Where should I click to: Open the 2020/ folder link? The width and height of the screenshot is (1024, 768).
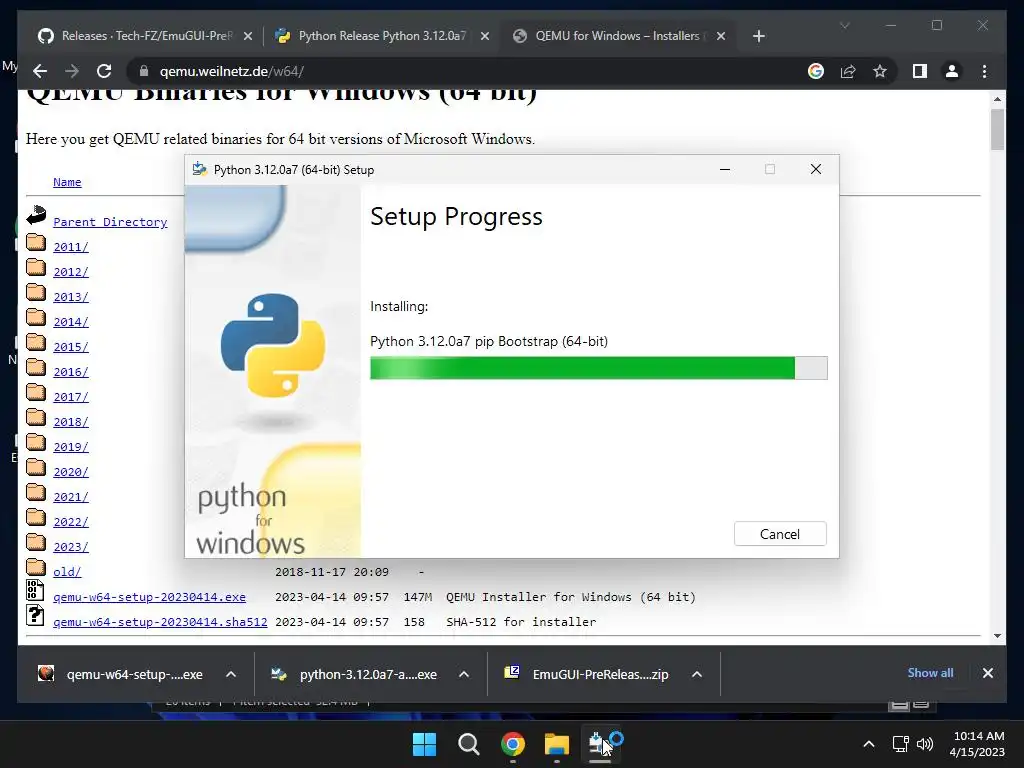[71, 472]
